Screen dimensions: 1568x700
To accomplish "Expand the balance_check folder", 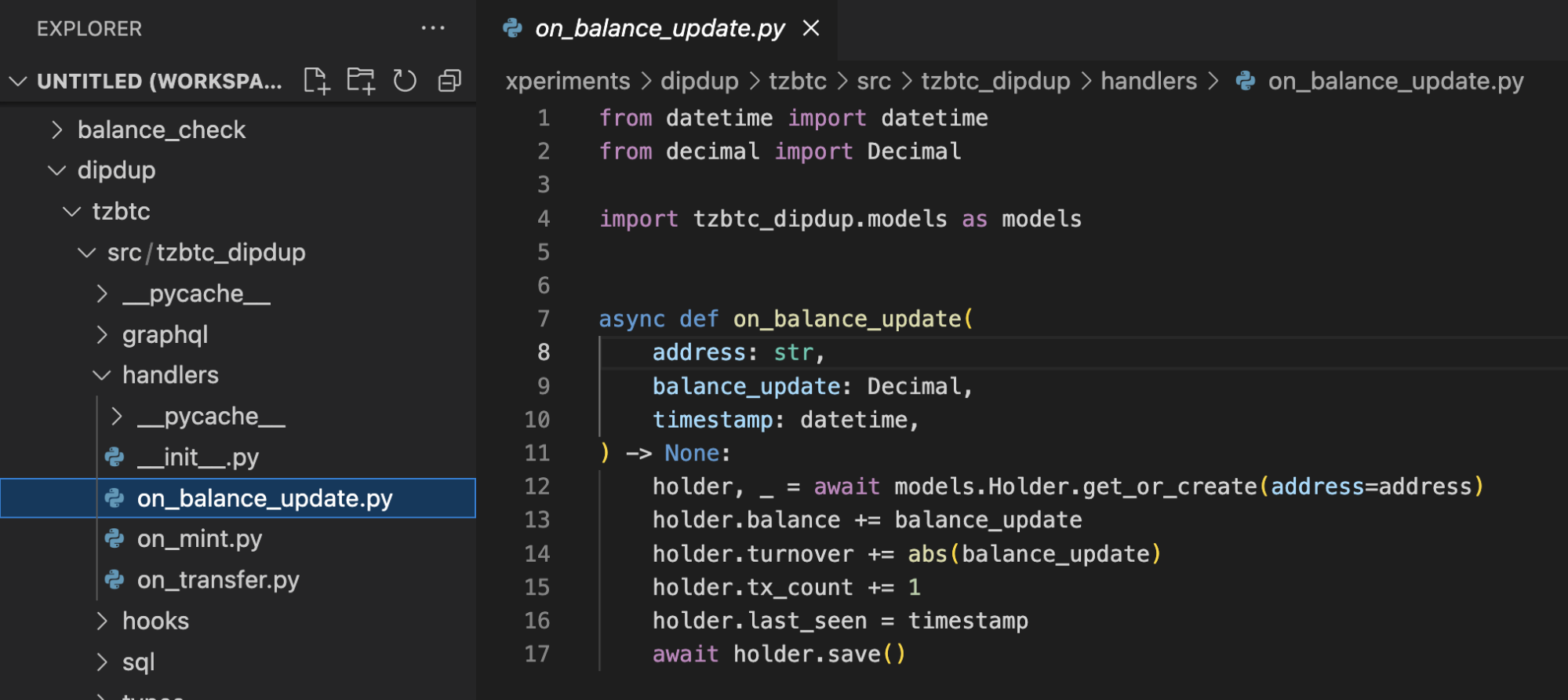I will pos(56,129).
